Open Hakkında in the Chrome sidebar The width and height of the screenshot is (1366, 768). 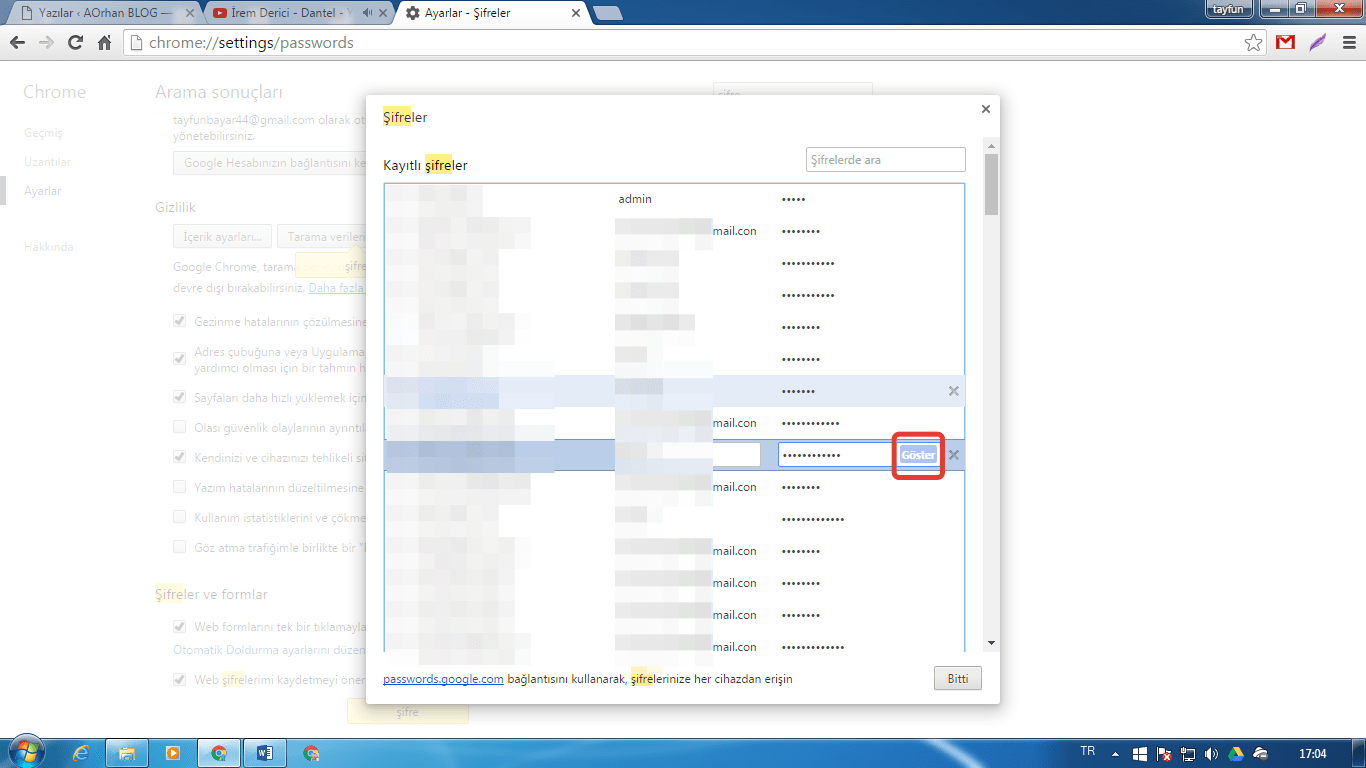pos(49,247)
